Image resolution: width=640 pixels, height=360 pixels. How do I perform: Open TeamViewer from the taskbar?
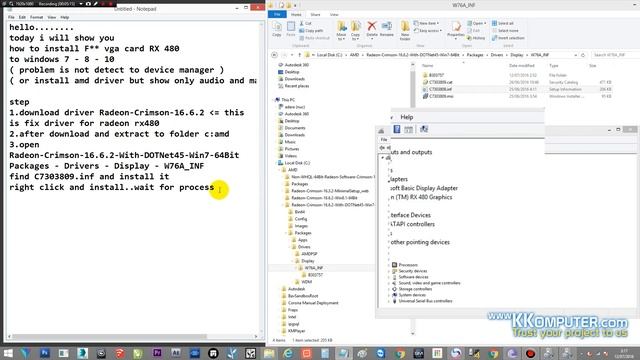(x=380, y=353)
